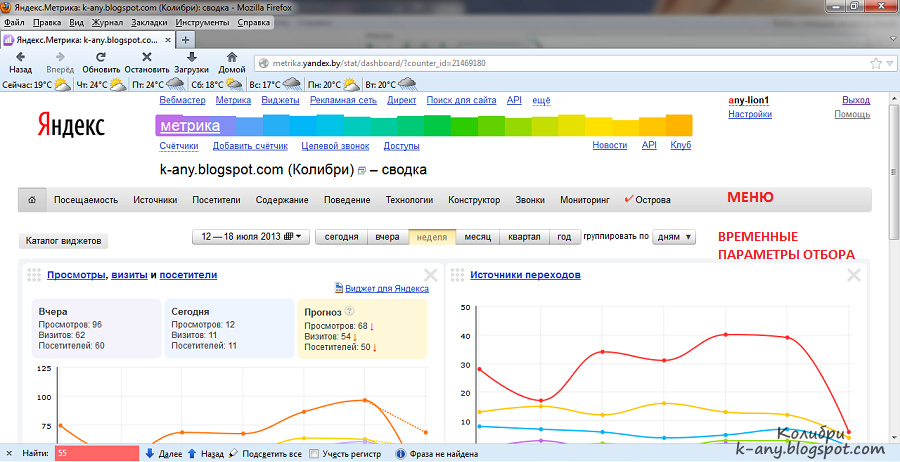The width and height of the screenshot is (900, 462).
Task: Open the Целевой звонок link
Action: click(335, 146)
